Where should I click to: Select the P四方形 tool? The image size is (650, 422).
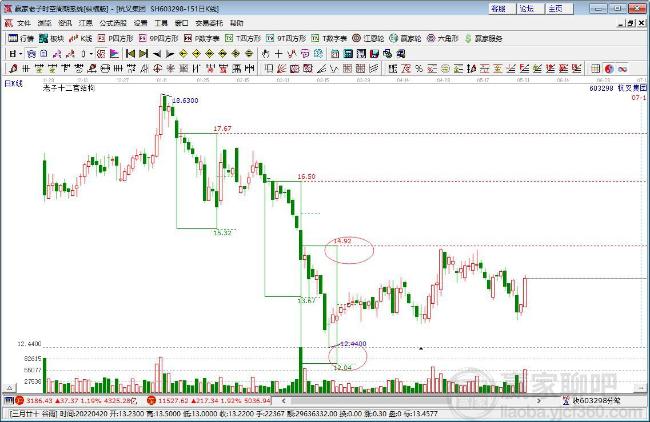(x=115, y=39)
